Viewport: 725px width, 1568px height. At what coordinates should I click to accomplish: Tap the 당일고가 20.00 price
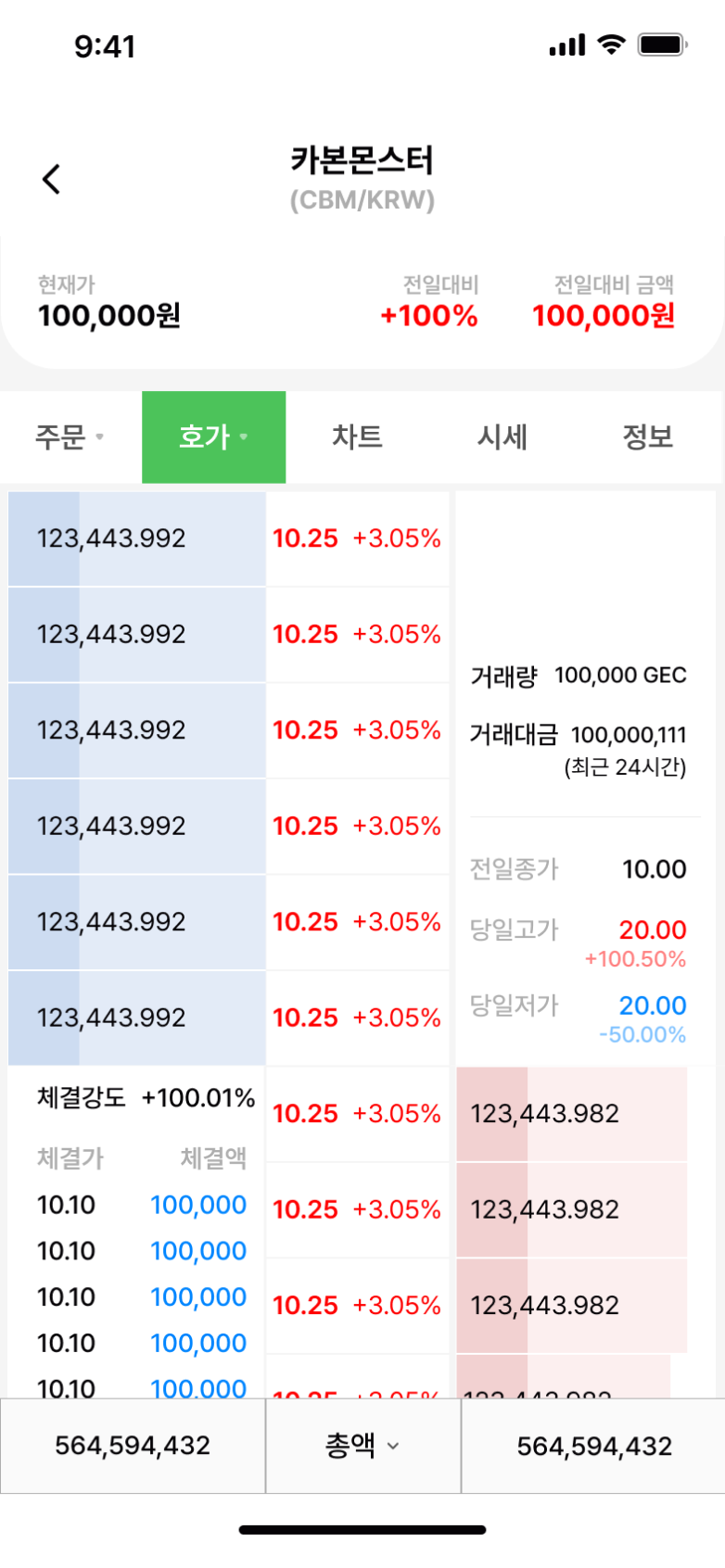coord(653,929)
